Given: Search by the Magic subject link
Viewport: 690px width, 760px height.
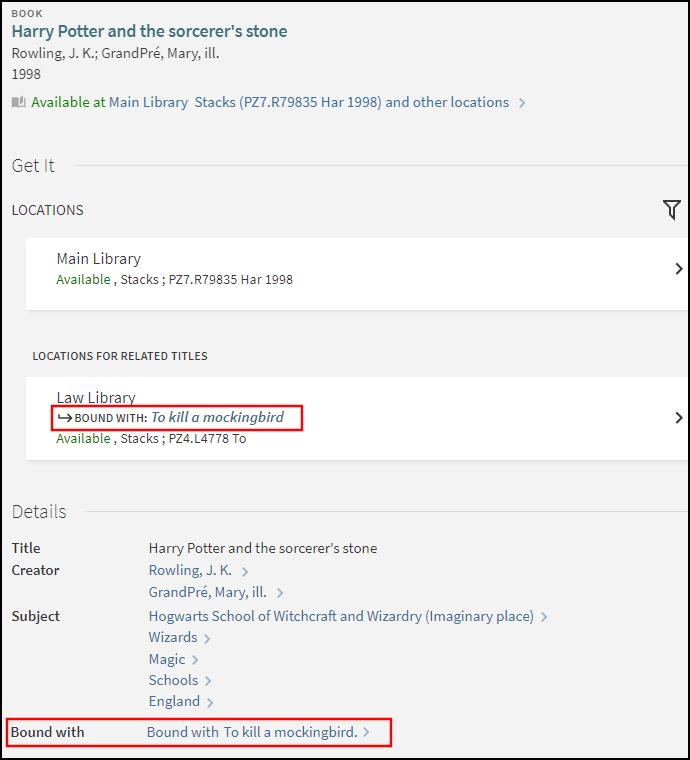Looking at the screenshot, I should pyautogui.click(x=167, y=659).
